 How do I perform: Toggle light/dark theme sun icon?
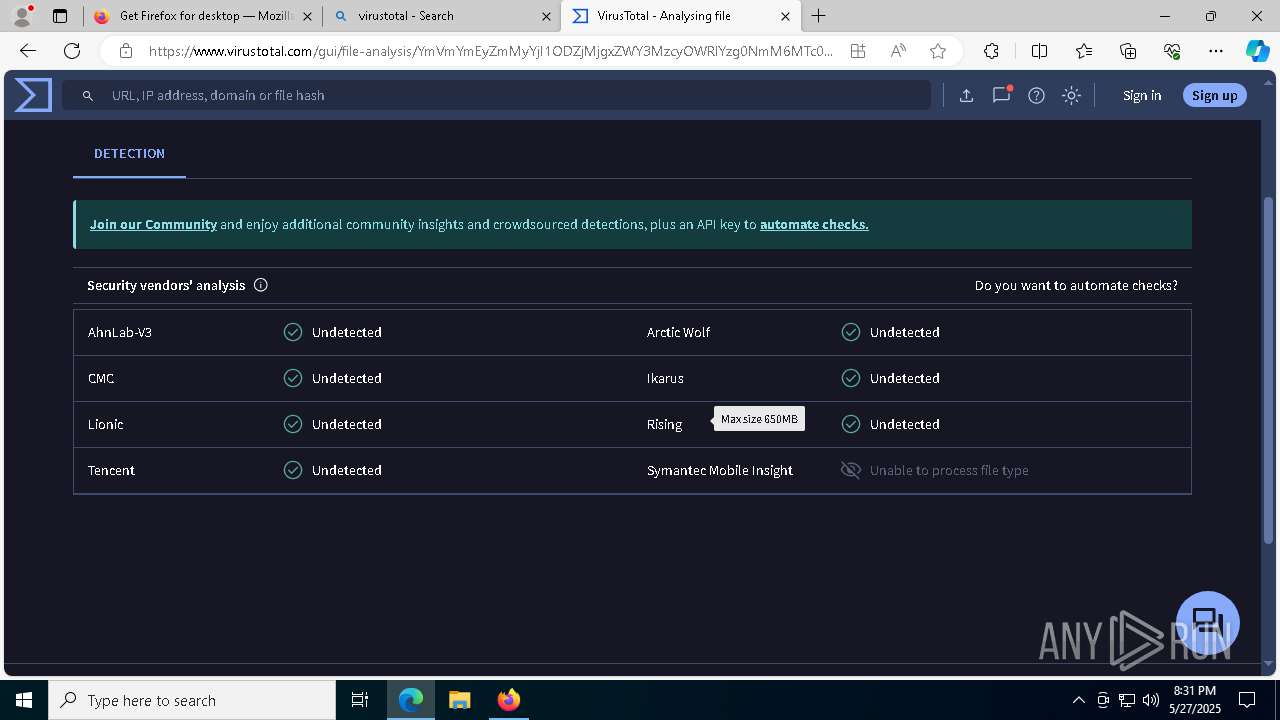tap(1071, 95)
